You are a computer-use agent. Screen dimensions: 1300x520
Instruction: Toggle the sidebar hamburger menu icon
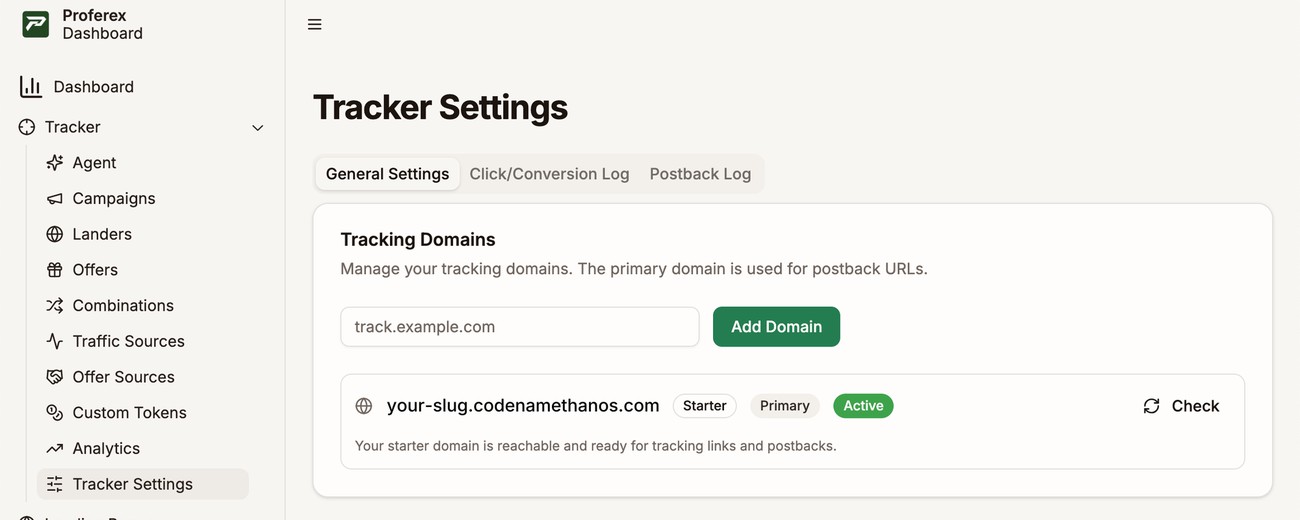(315, 24)
